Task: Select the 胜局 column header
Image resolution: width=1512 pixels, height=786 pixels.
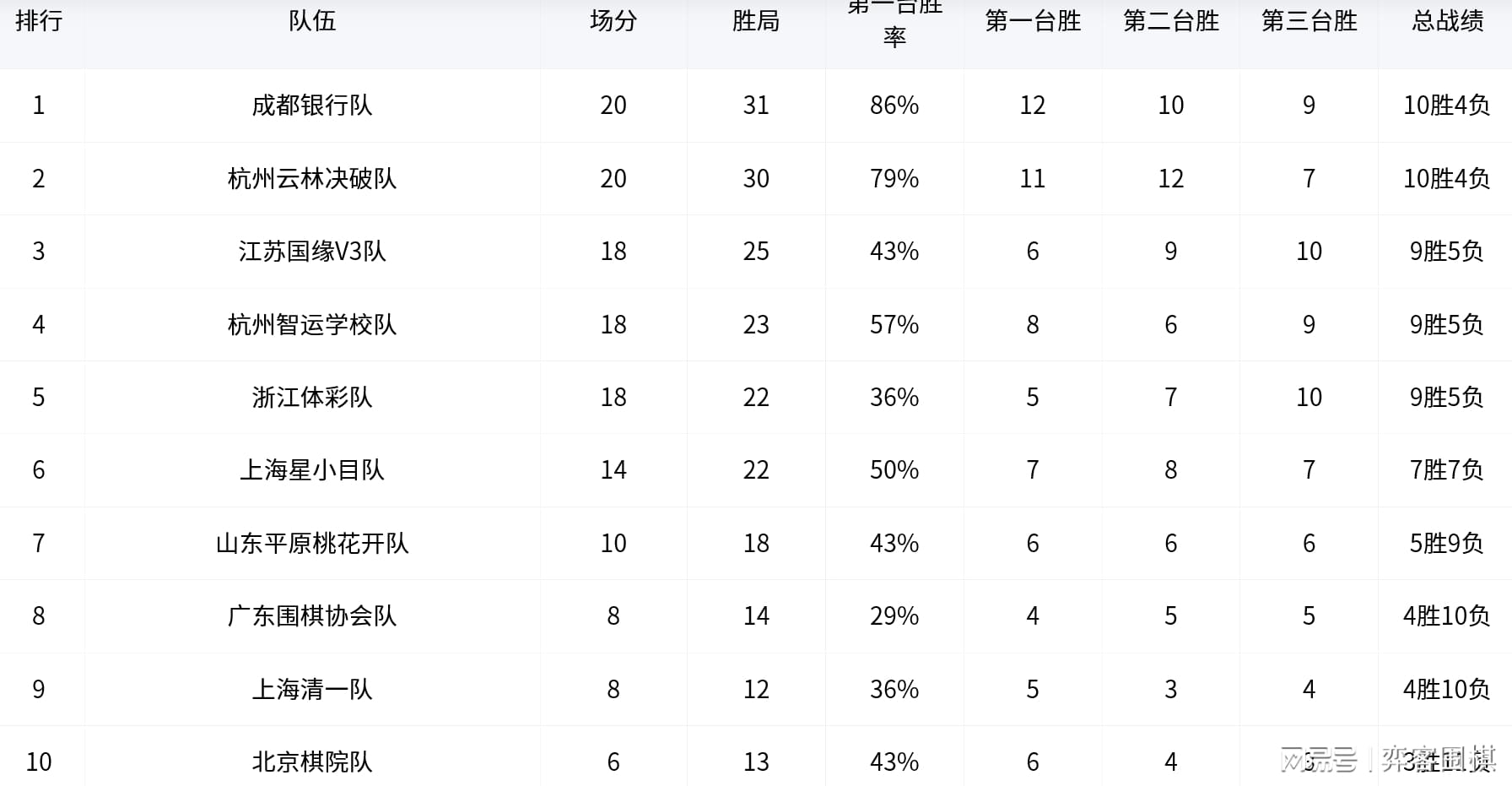Action: click(x=756, y=21)
